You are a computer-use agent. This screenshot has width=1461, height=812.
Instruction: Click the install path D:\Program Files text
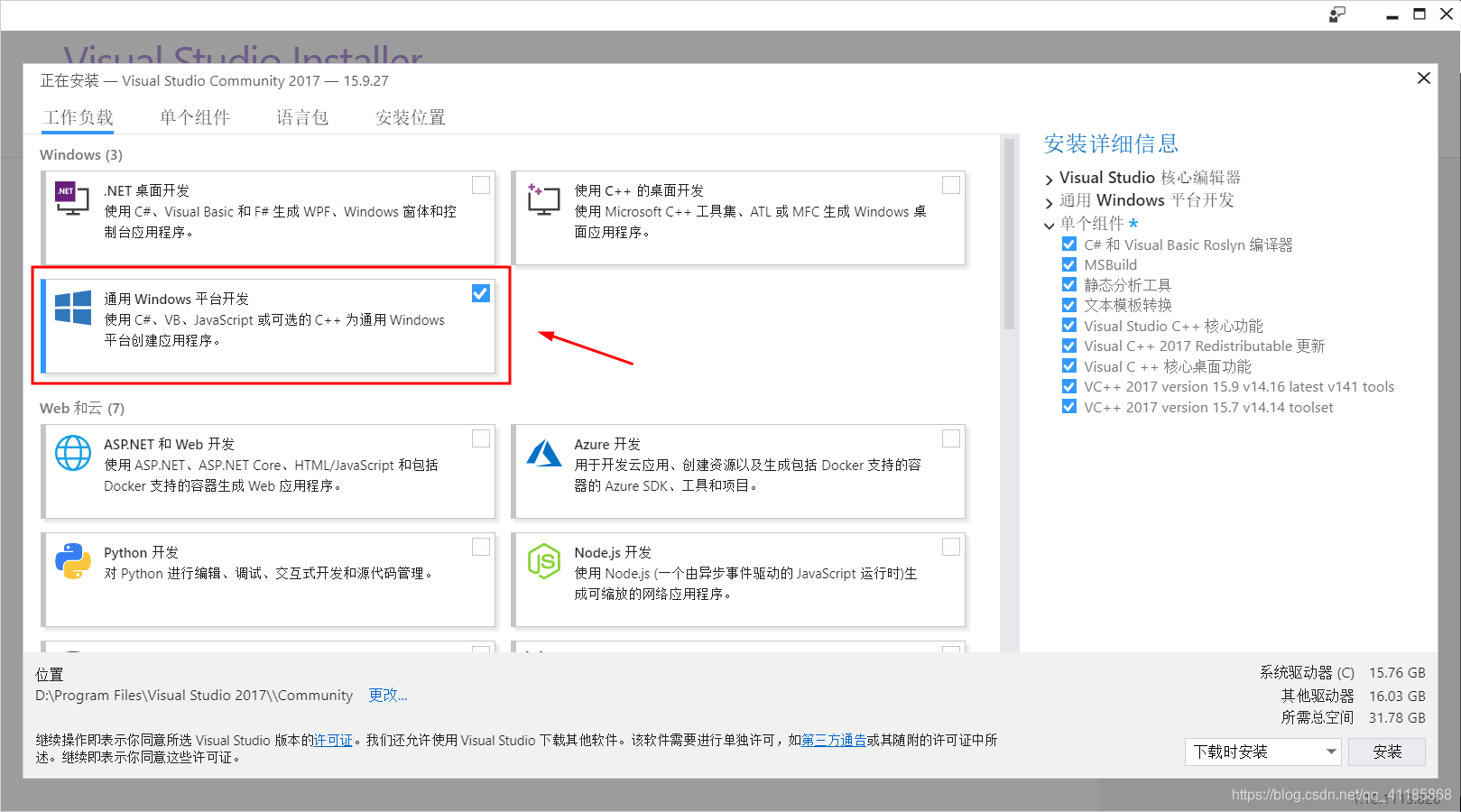[194, 695]
